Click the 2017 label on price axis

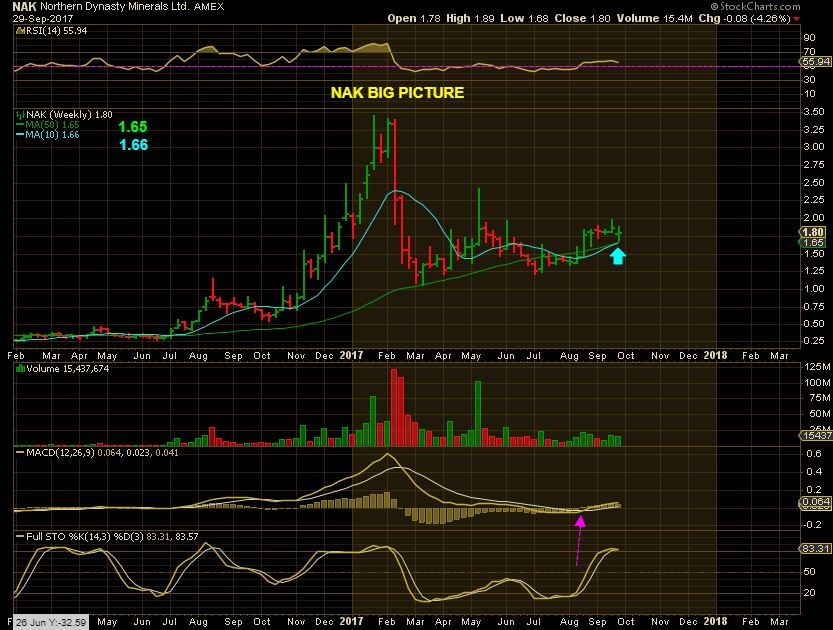point(351,355)
